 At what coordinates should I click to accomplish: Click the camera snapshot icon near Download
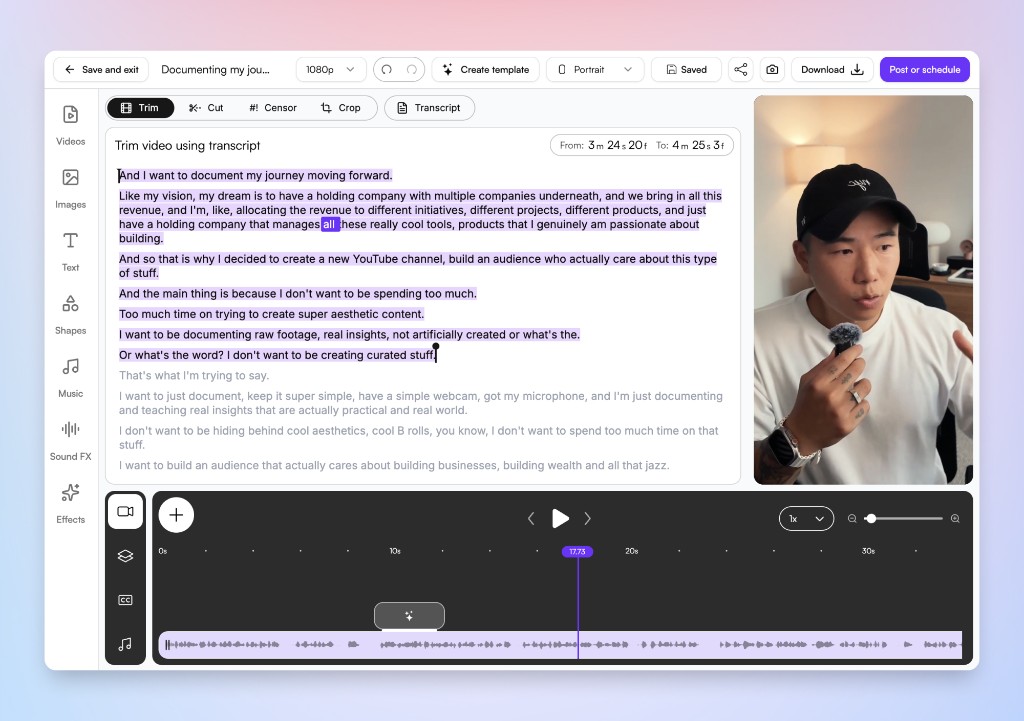click(772, 69)
